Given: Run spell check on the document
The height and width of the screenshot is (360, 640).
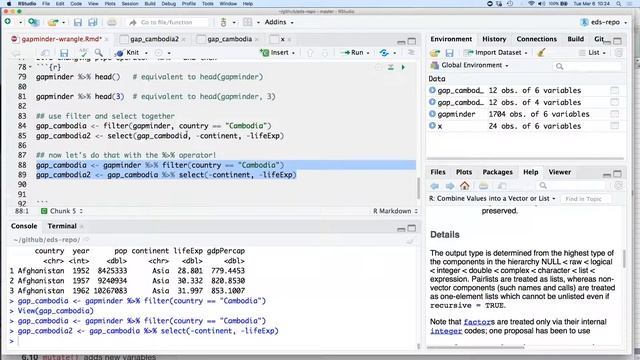Looking at the screenshot, I should point(84,52).
